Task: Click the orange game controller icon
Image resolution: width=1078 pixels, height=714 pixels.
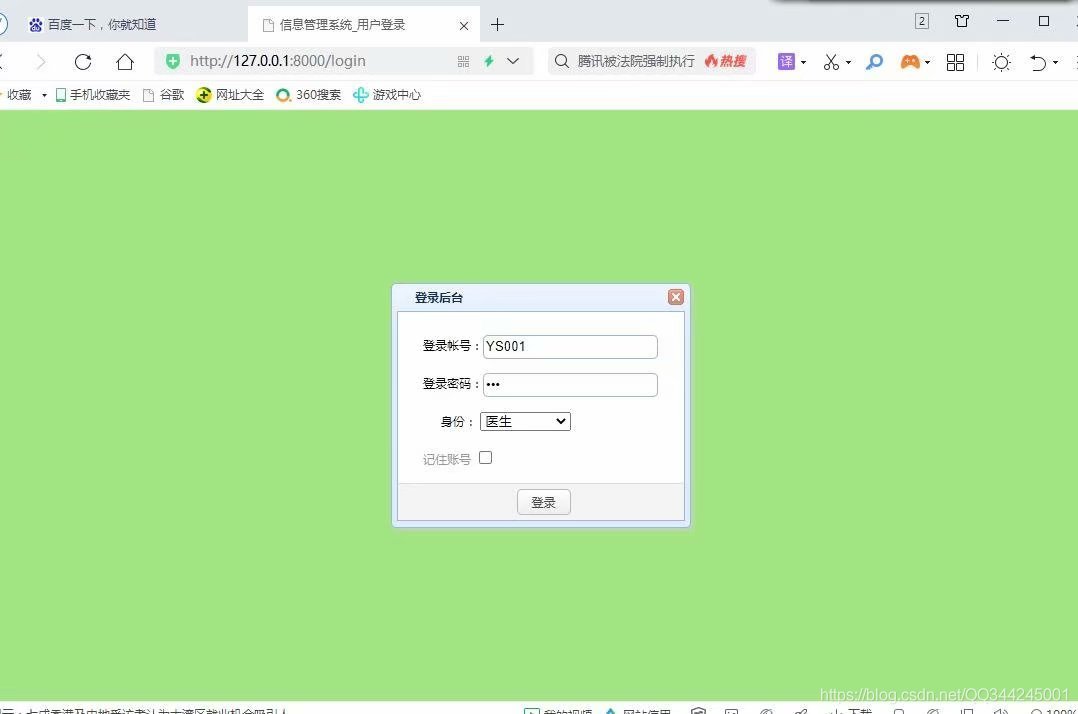Action: point(910,62)
